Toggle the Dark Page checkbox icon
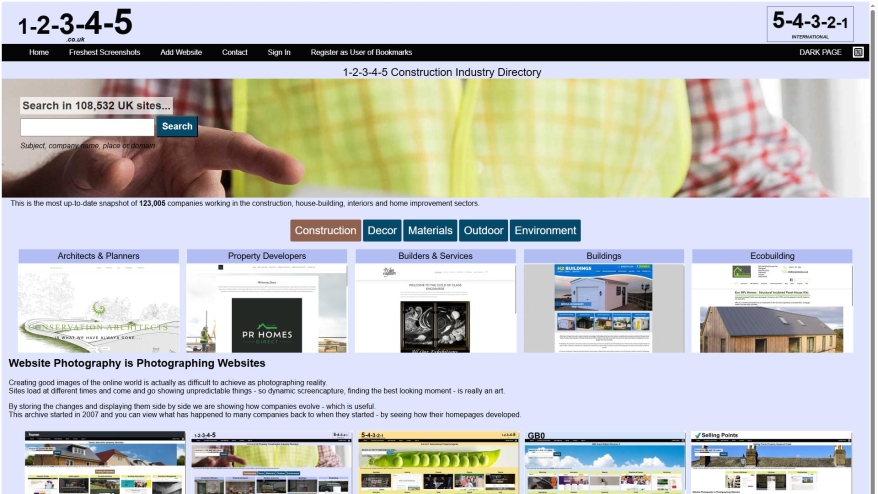Screen dimensions: 878x494 coord(858,52)
